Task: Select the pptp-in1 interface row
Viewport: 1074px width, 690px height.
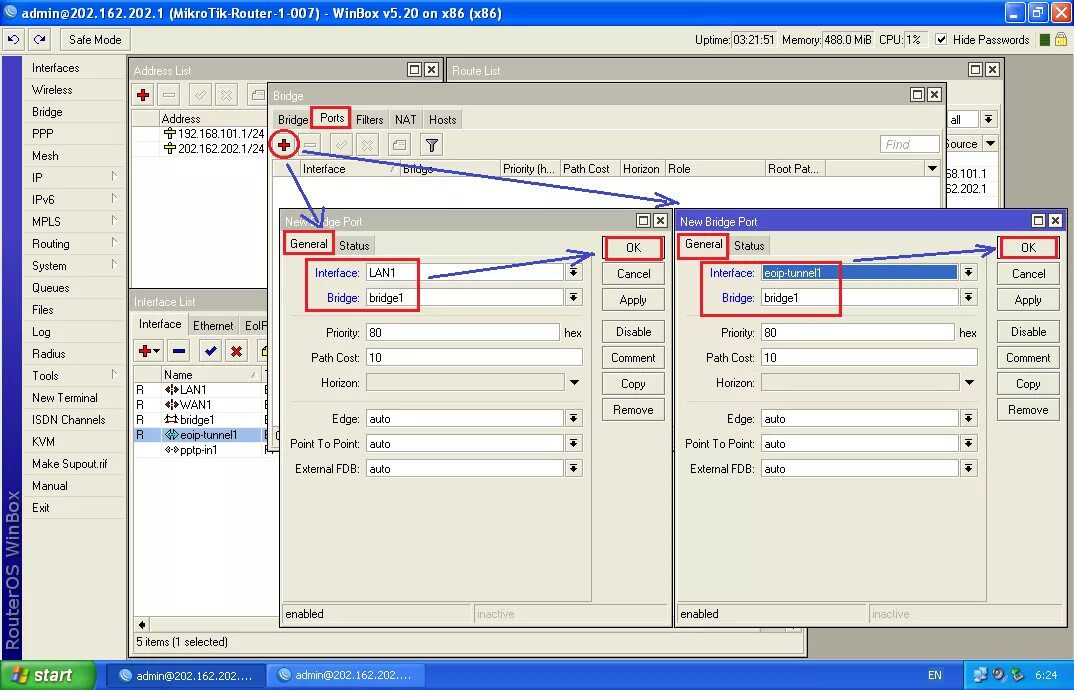Action: pos(199,449)
